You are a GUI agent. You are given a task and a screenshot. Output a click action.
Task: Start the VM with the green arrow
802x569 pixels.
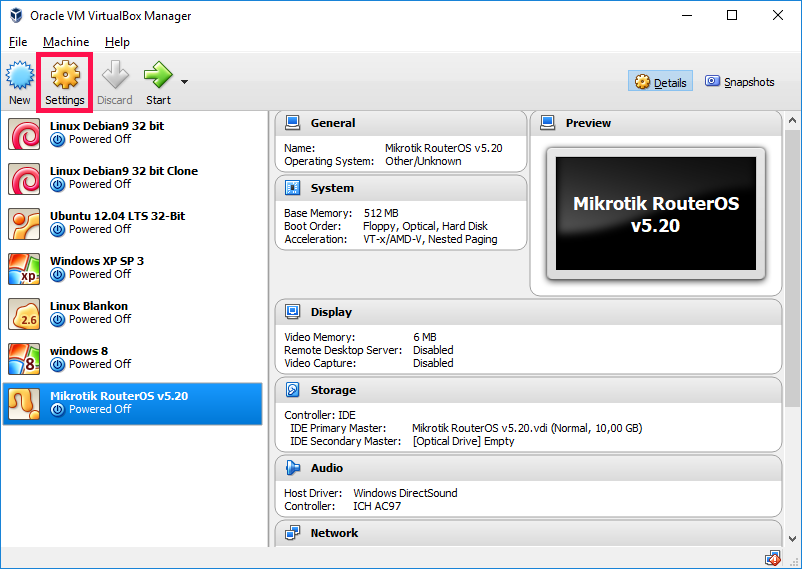tap(159, 75)
